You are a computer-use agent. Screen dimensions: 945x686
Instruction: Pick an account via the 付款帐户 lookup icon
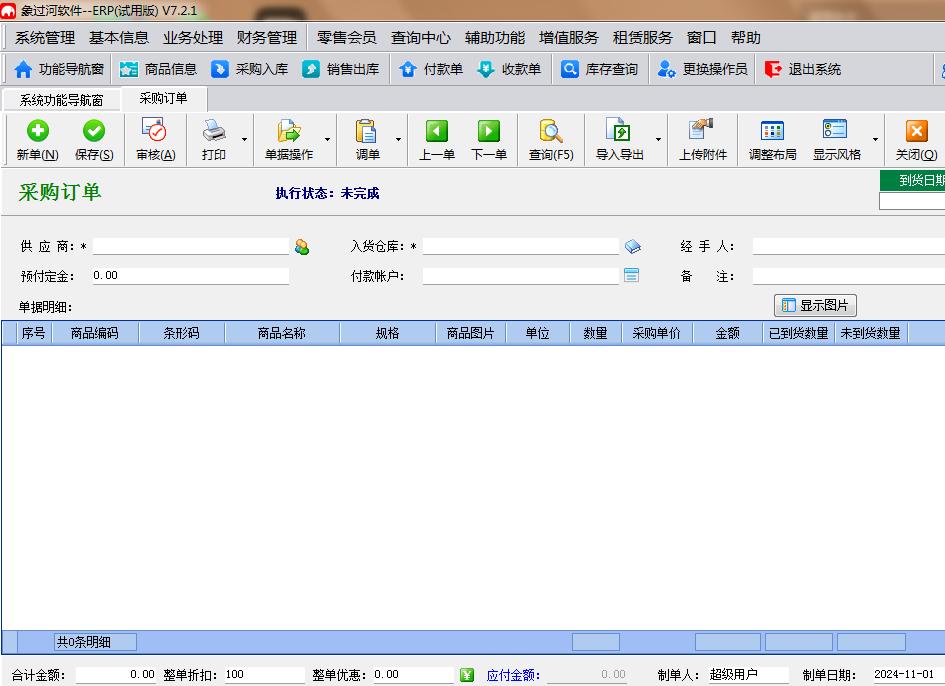pyautogui.click(x=631, y=275)
